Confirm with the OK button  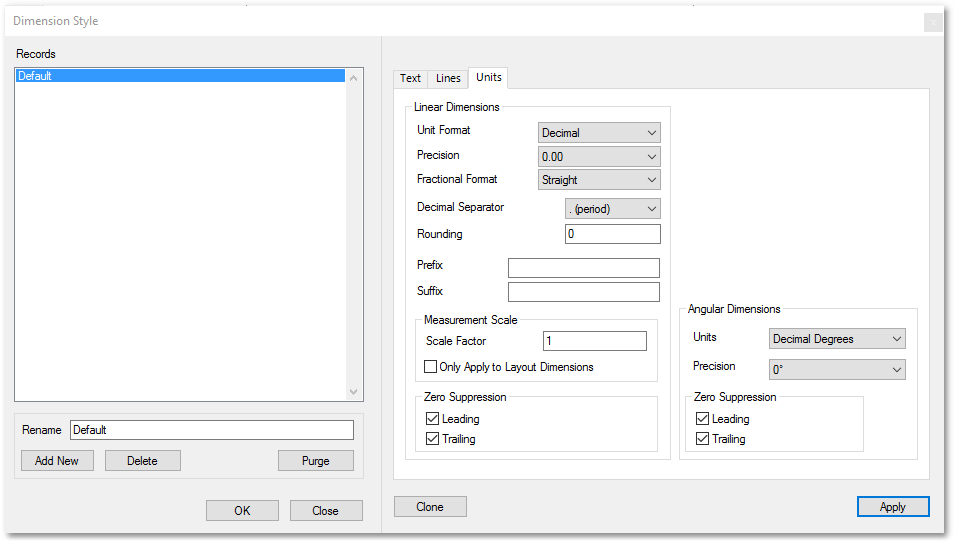[242, 510]
